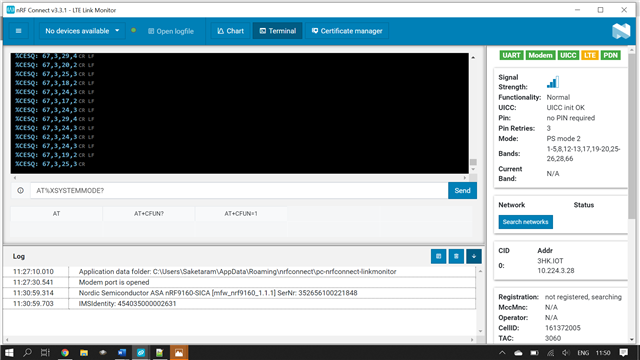Viewport: 640px width, 360px height.
Task: Click the green device status indicator
Action: [x=133, y=30]
